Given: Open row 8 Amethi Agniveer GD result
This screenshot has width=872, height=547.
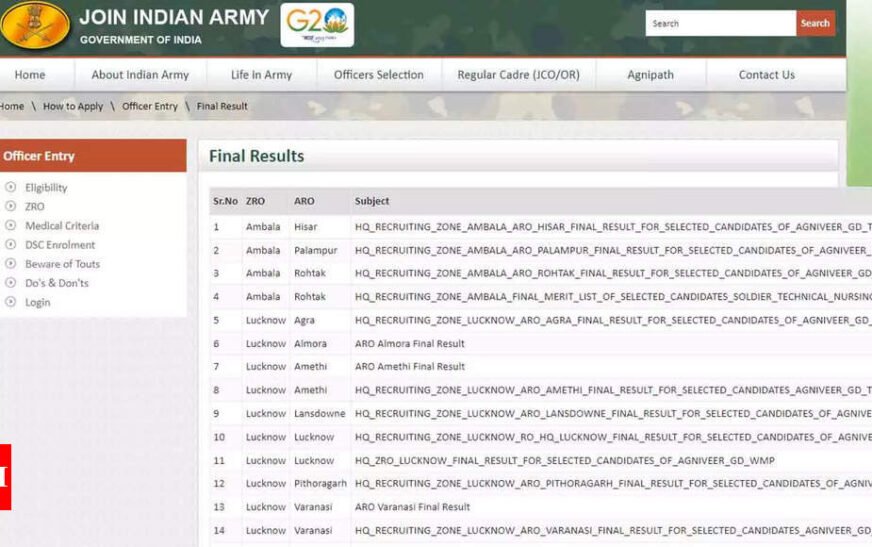Looking at the screenshot, I should click(x=613, y=390).
